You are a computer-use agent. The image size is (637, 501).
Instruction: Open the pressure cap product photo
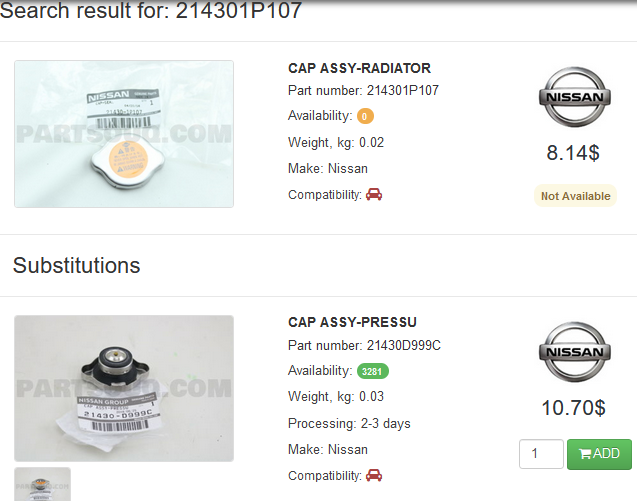124,388
